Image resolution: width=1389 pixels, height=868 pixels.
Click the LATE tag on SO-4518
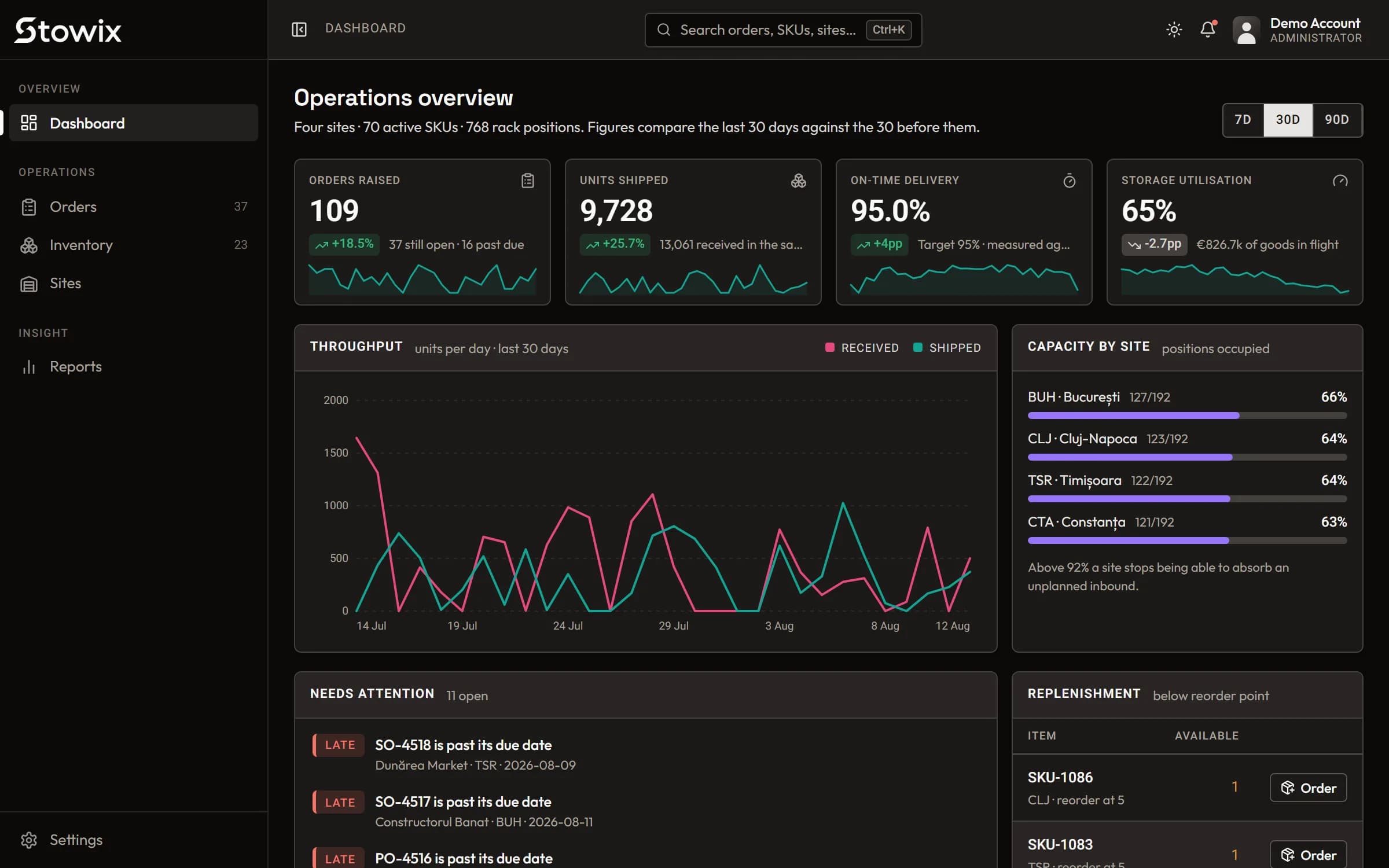(x=339, y=745)
